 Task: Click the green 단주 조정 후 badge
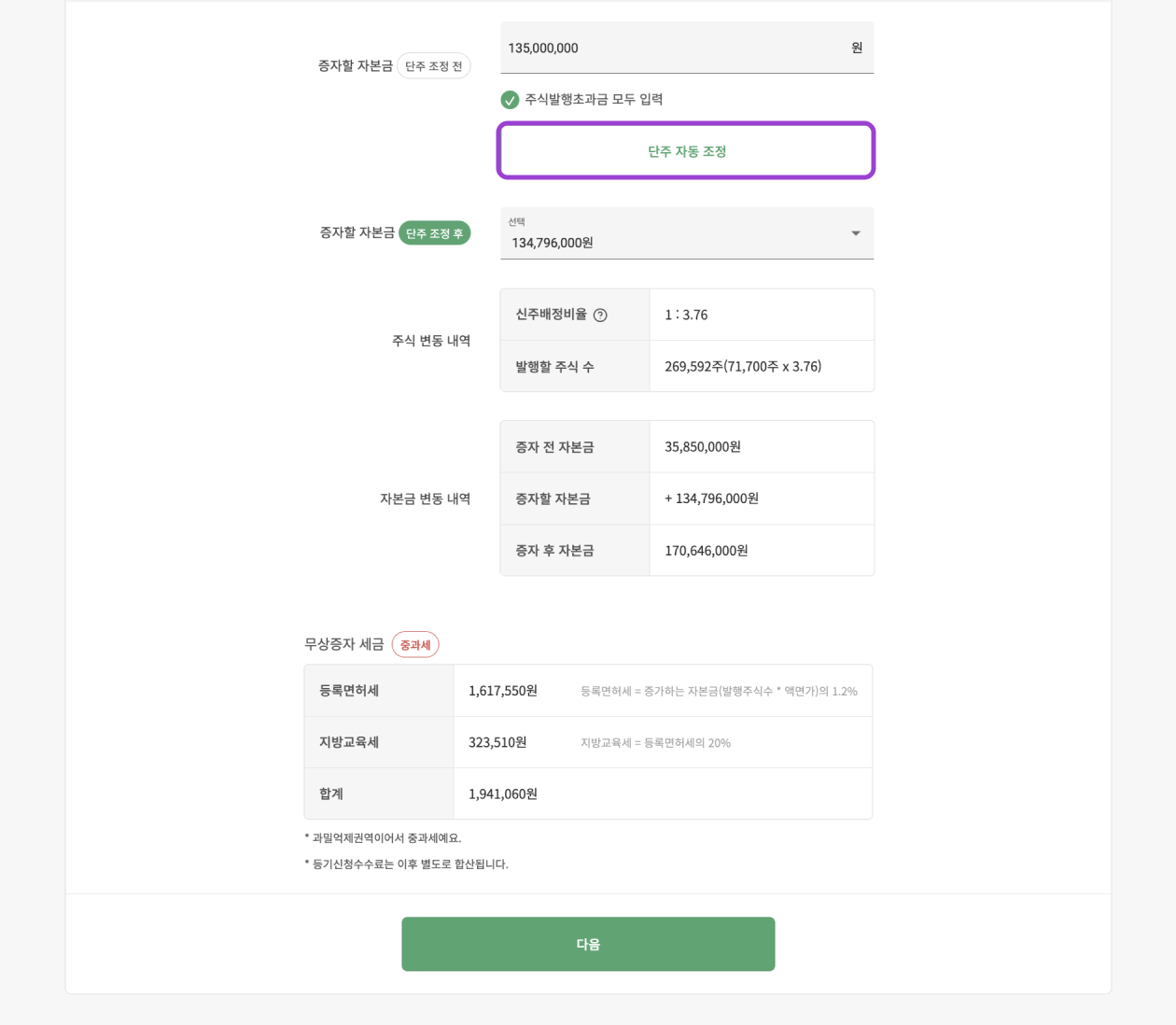click(x=434, y=233)
